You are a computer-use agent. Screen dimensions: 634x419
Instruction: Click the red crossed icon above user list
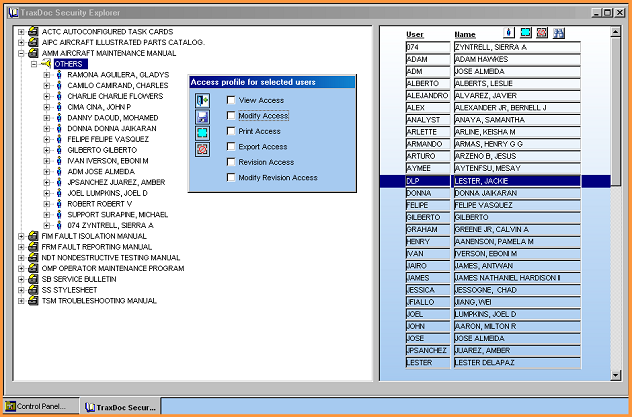click(x=541, y=33)
